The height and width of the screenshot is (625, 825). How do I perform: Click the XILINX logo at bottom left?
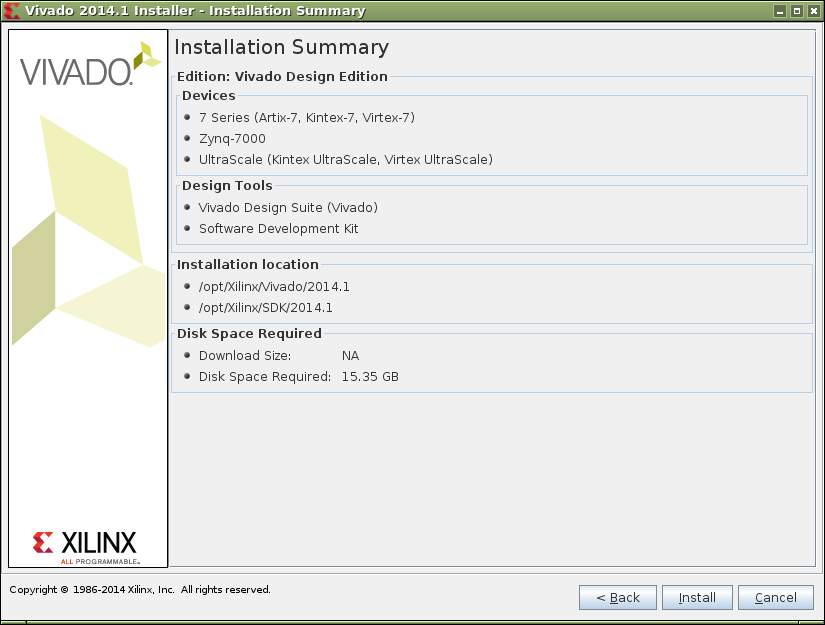(86, 547)
